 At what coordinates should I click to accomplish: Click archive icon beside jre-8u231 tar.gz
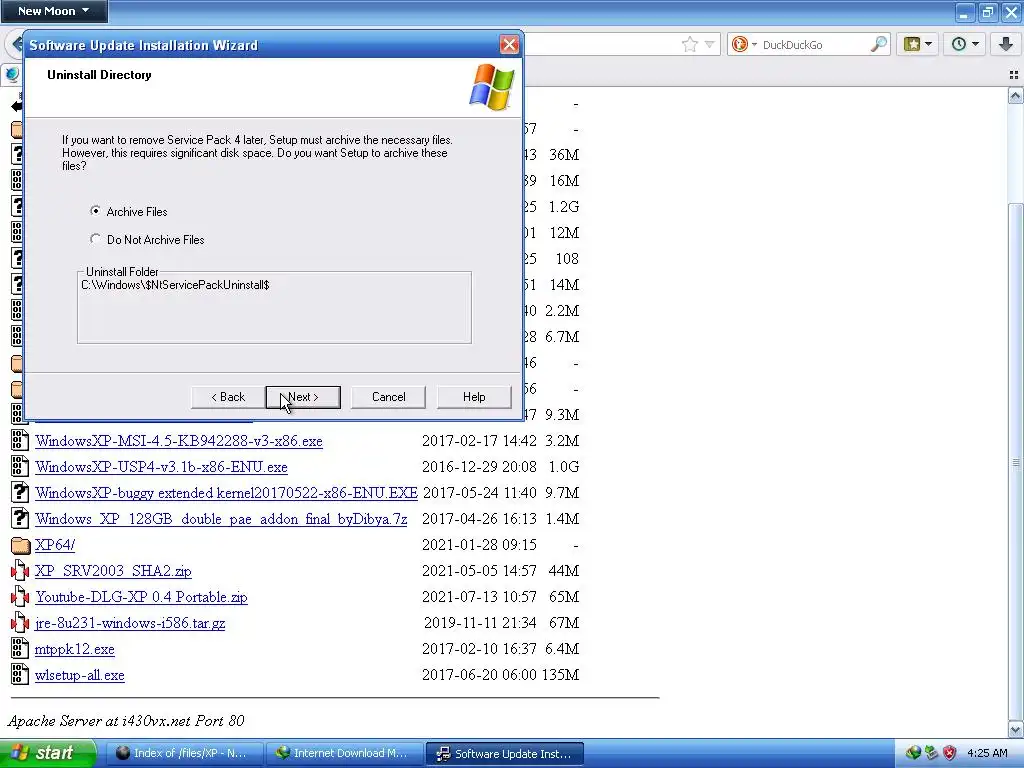pos(20,623)
